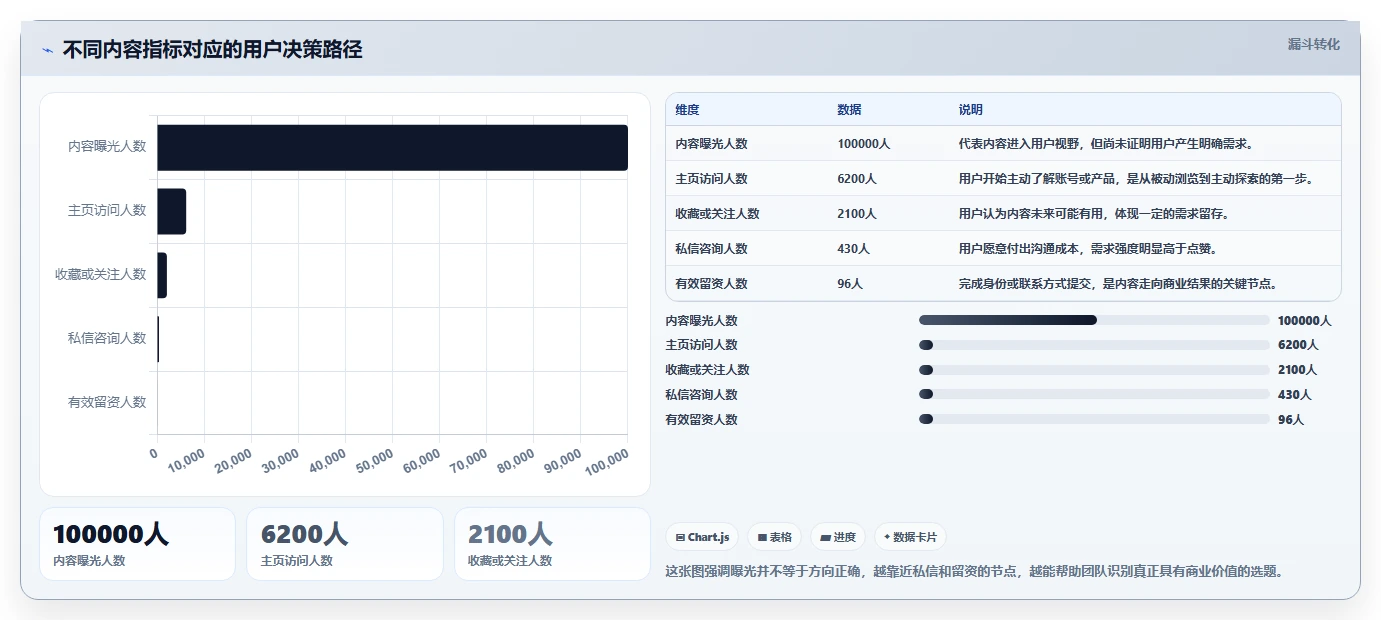Click the 有效留资人数 progress bar
1381x620 pixels.
1094,420
